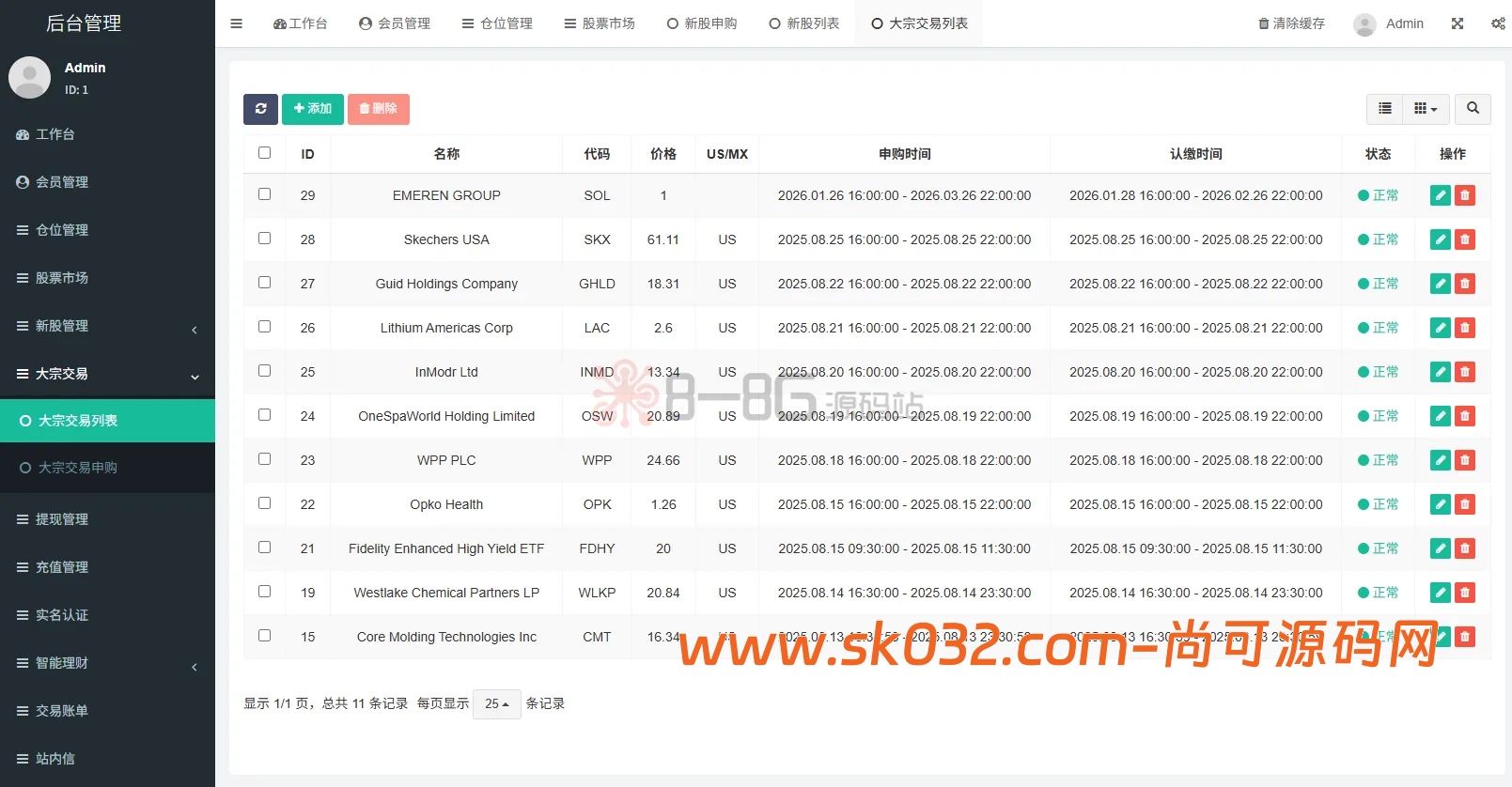This screenshot has height=787, width=1512.
Task: Edit Lithium Americas Corp row
Action: click(x=1441, y=328)
